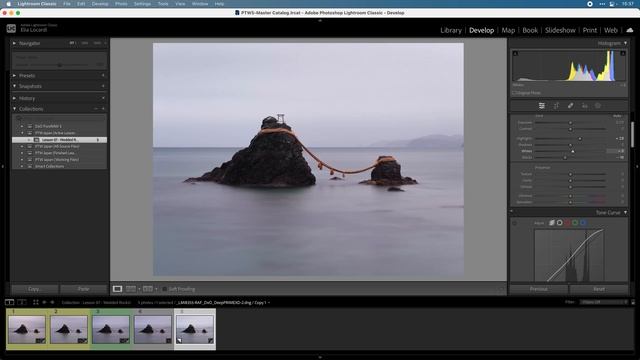The width and height of the screenshot is (640, 360).
Task: Select the Healing brush tool icon
Action: pos(570,106)
